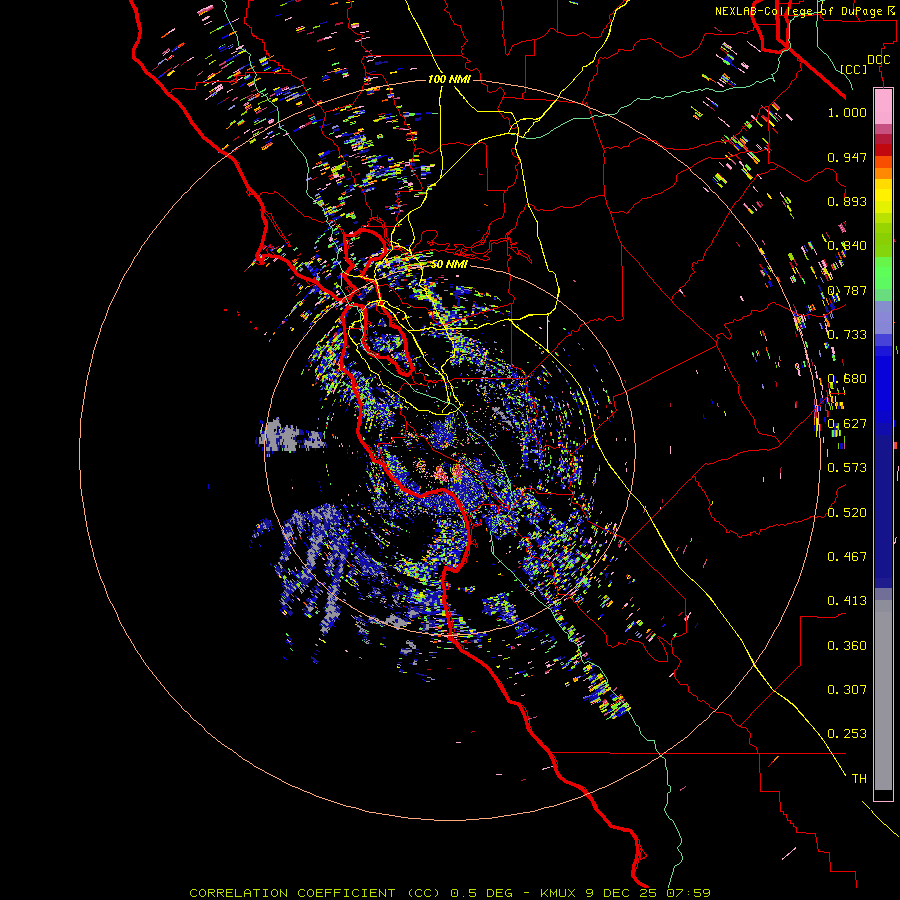Select the 0.787 legend value

(847, 290)
